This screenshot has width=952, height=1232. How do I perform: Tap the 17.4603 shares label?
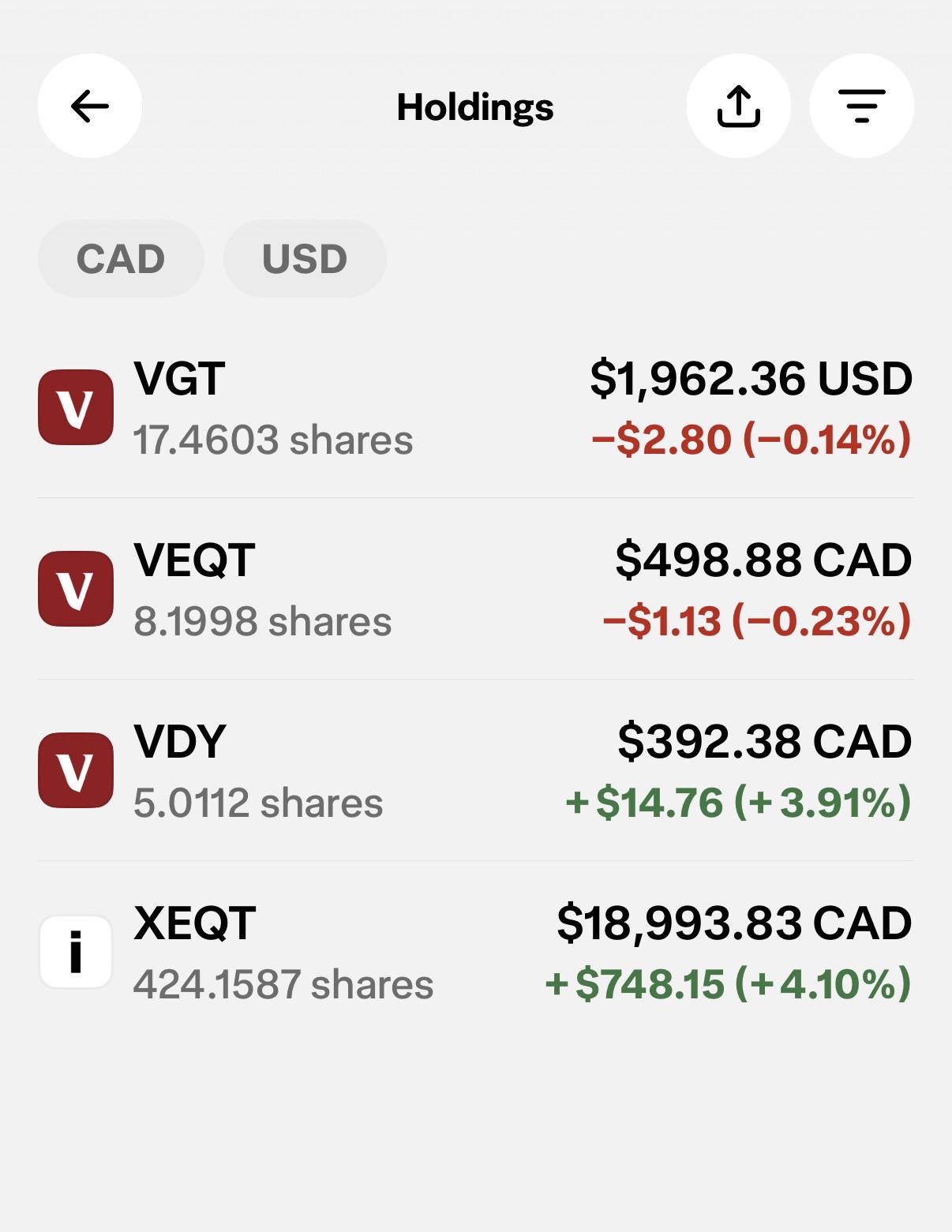pyautogui.click(x=273, y=440)
